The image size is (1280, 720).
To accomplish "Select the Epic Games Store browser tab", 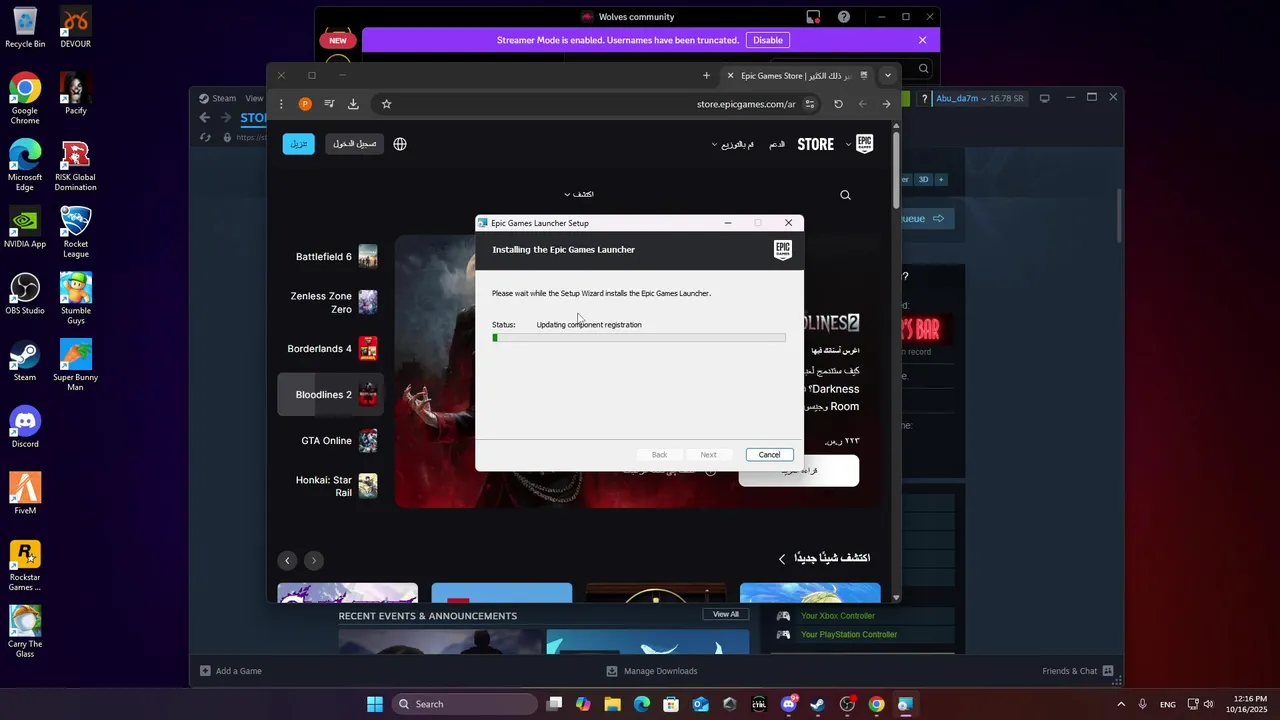I will (797, 75).
